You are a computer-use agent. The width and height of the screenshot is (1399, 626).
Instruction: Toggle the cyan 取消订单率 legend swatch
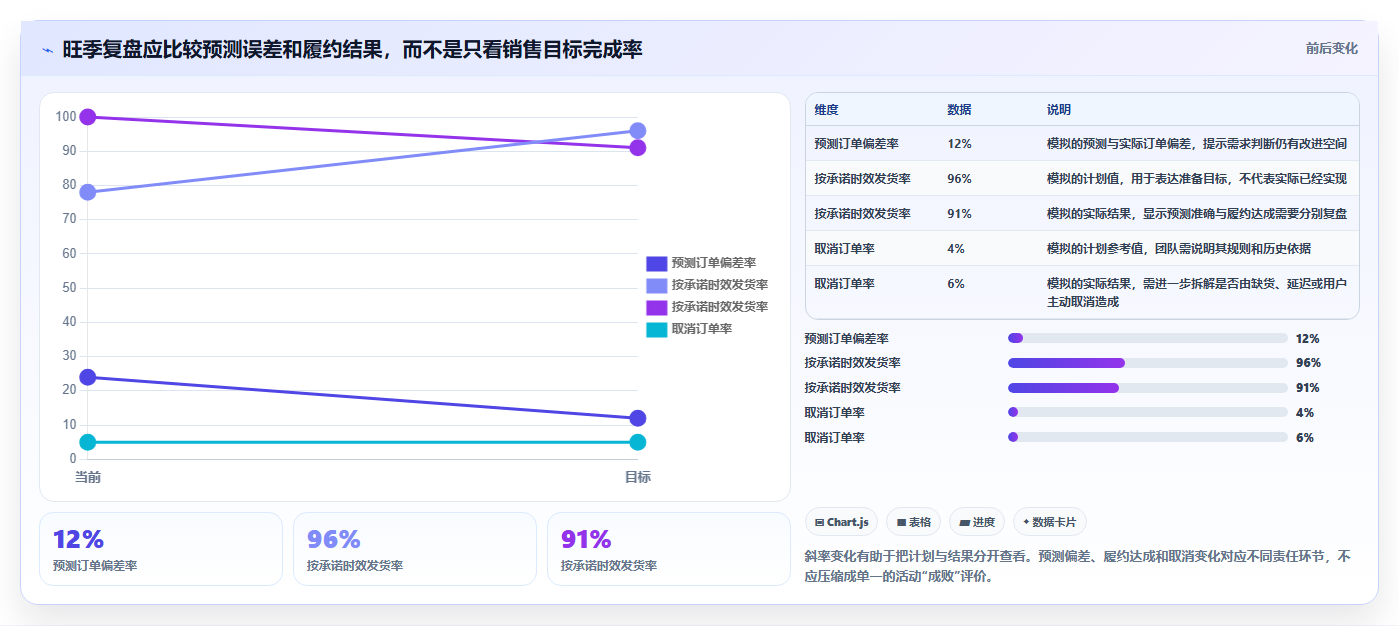(656, 329)
